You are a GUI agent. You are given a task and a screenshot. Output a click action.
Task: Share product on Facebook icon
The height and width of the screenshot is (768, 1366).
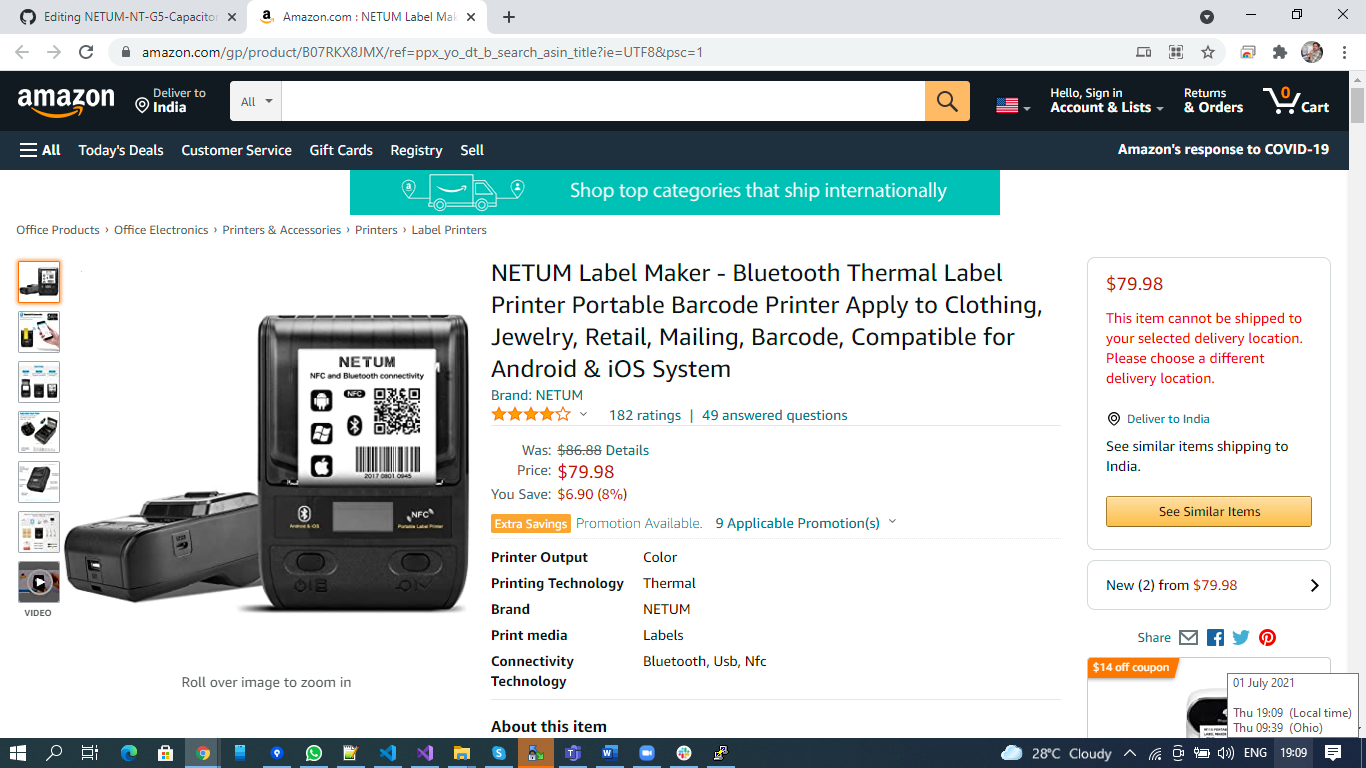pos(1215,637)
